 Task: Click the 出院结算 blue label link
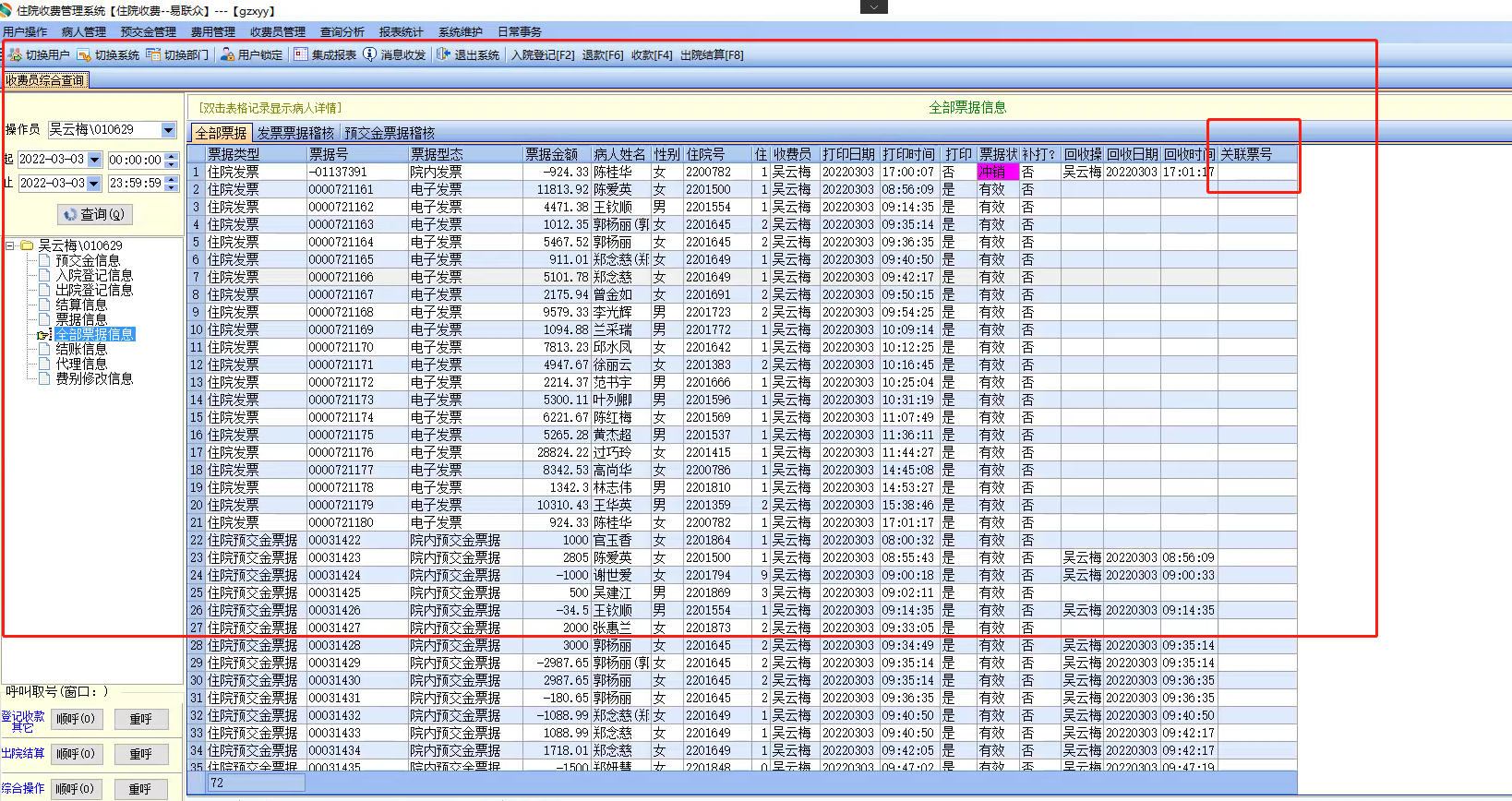pyautogui.click(x=23, y=753)
